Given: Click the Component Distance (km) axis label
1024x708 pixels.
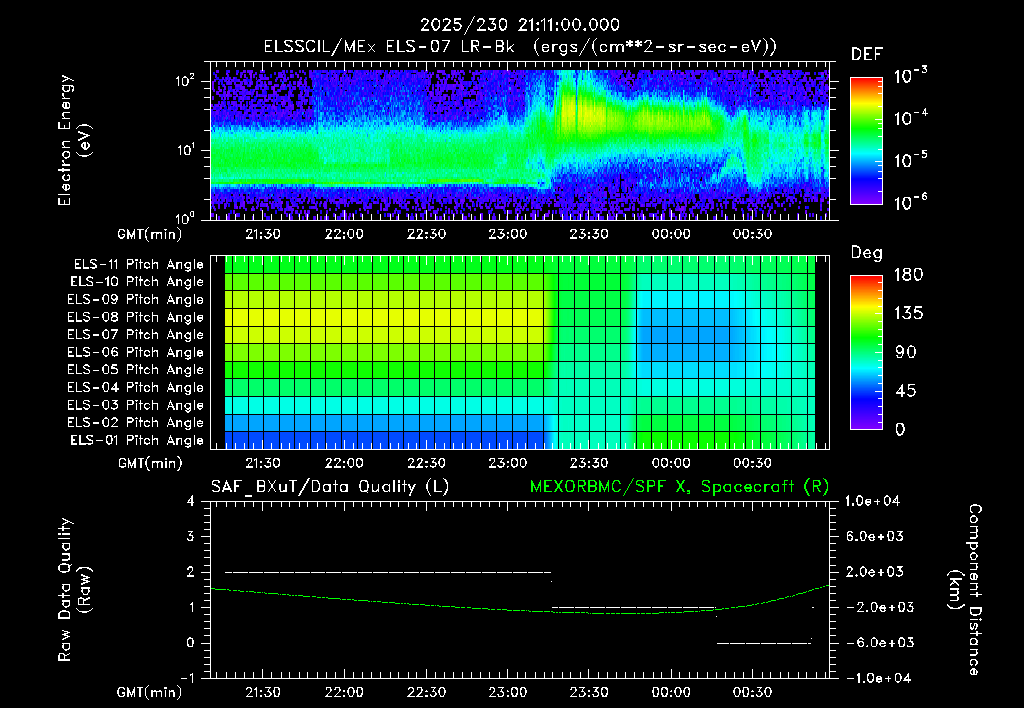Looking at the screenshot, I should tap(964, 590).
